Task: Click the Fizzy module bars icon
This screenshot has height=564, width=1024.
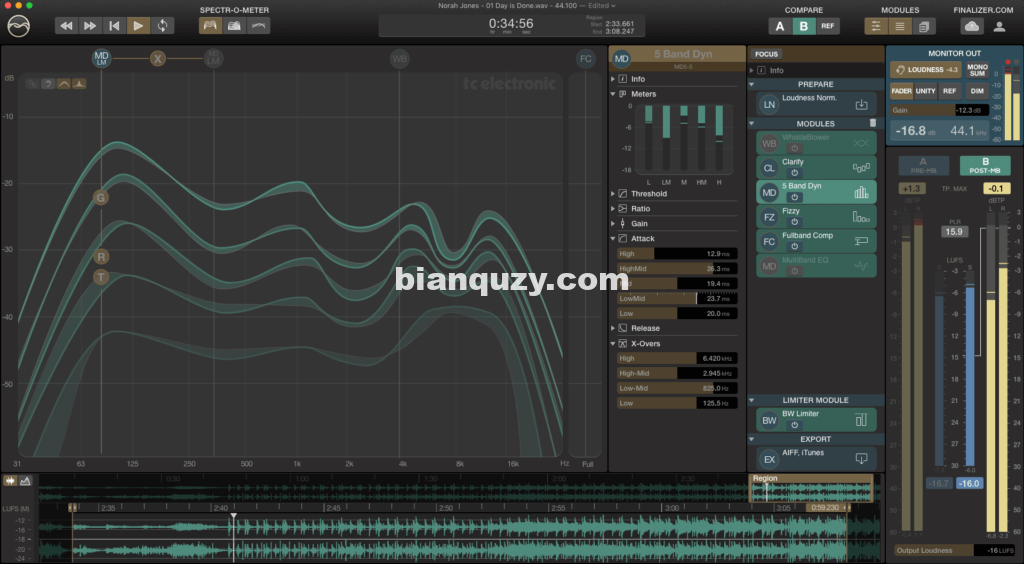Action: click(x=861, y=217)
